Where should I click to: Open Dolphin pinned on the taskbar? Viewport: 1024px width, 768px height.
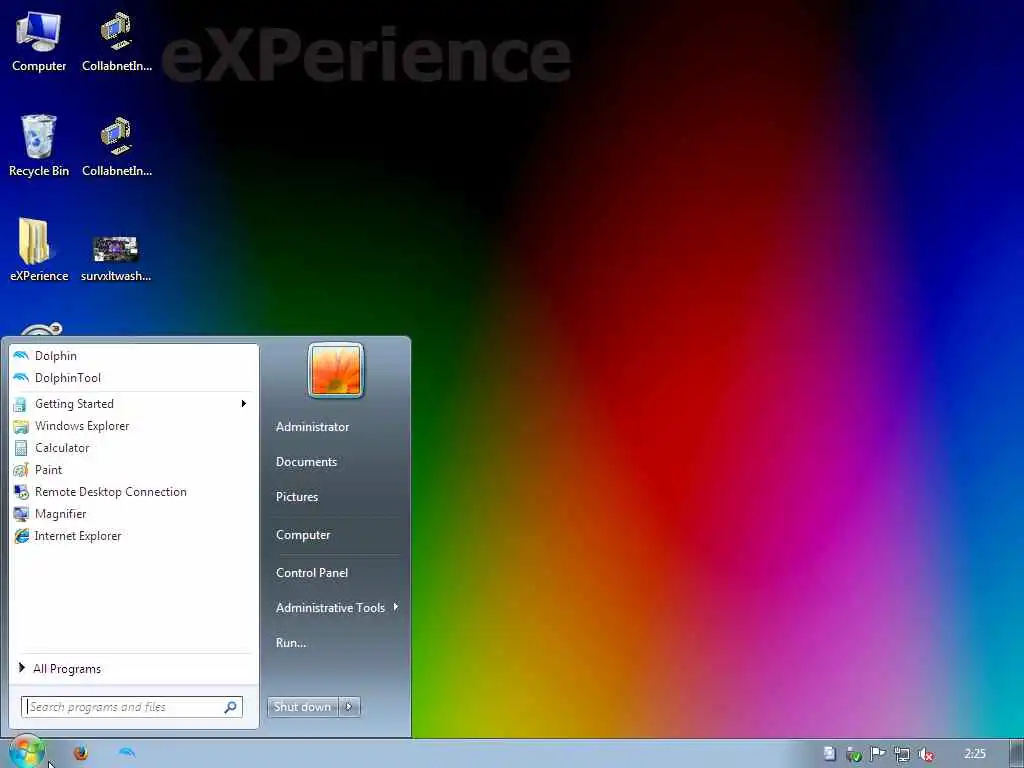127,753
